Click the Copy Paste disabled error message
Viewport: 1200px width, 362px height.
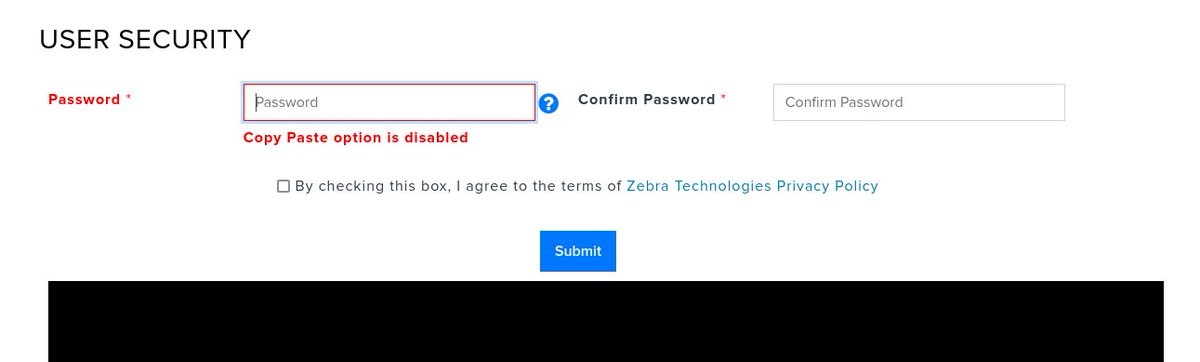point(356,138)
